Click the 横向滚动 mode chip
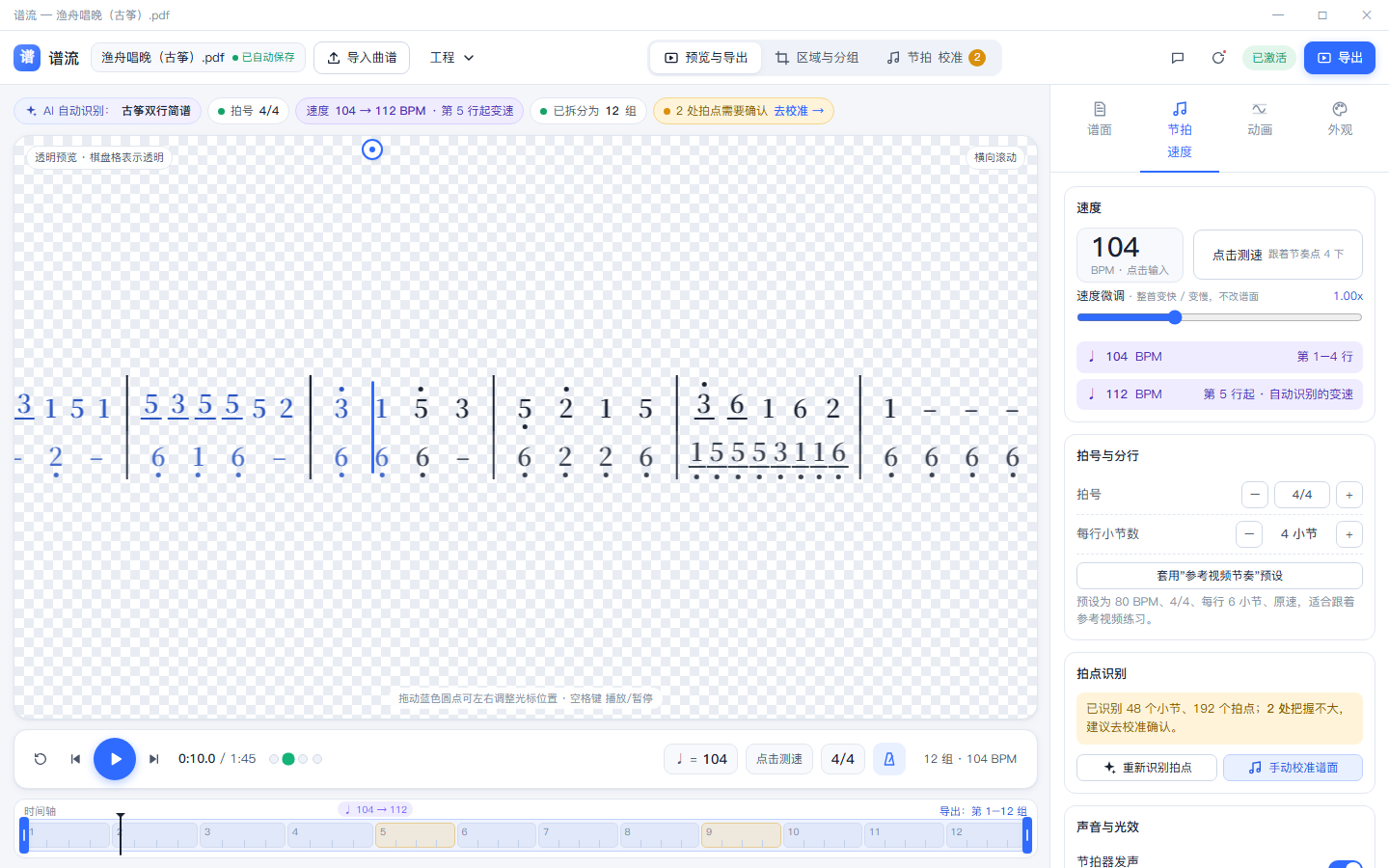The height and width of the screenshot is (868, 1389). (x=995, y=157)
